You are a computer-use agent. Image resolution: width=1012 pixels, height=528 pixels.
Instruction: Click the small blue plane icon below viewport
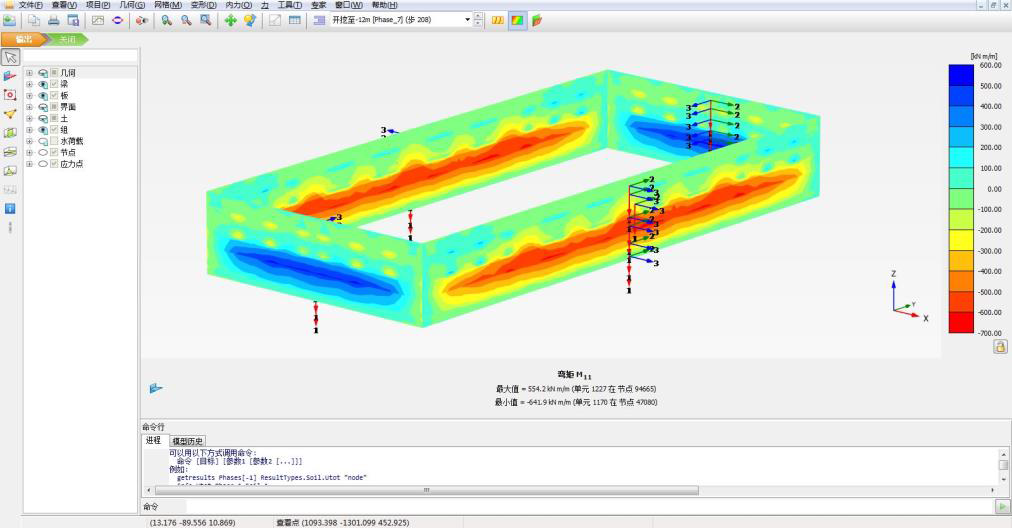click(156, 388)
